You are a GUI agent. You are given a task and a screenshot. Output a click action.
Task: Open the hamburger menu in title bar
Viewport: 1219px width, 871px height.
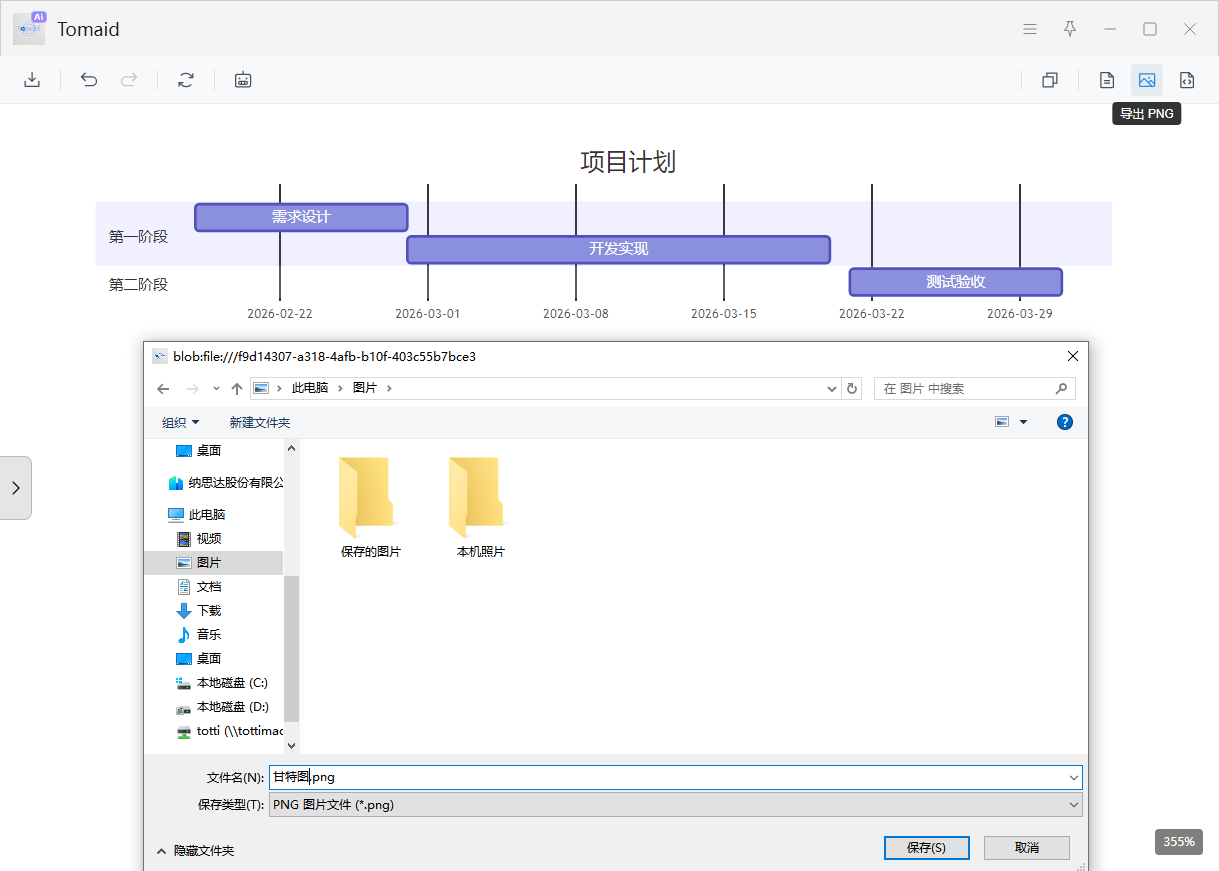[x=1030, y=29]
